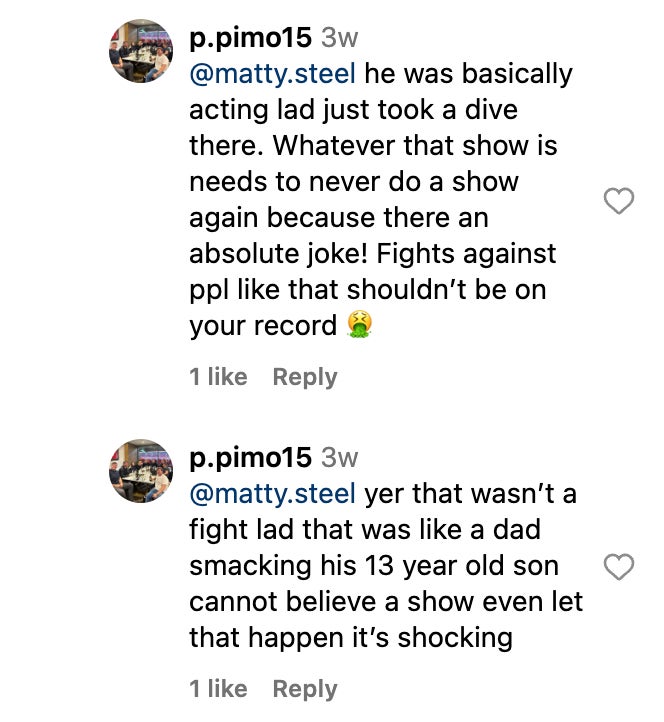Click the 3w timestamp on the shocking comment
664x722 pixels.
(339, 458)
